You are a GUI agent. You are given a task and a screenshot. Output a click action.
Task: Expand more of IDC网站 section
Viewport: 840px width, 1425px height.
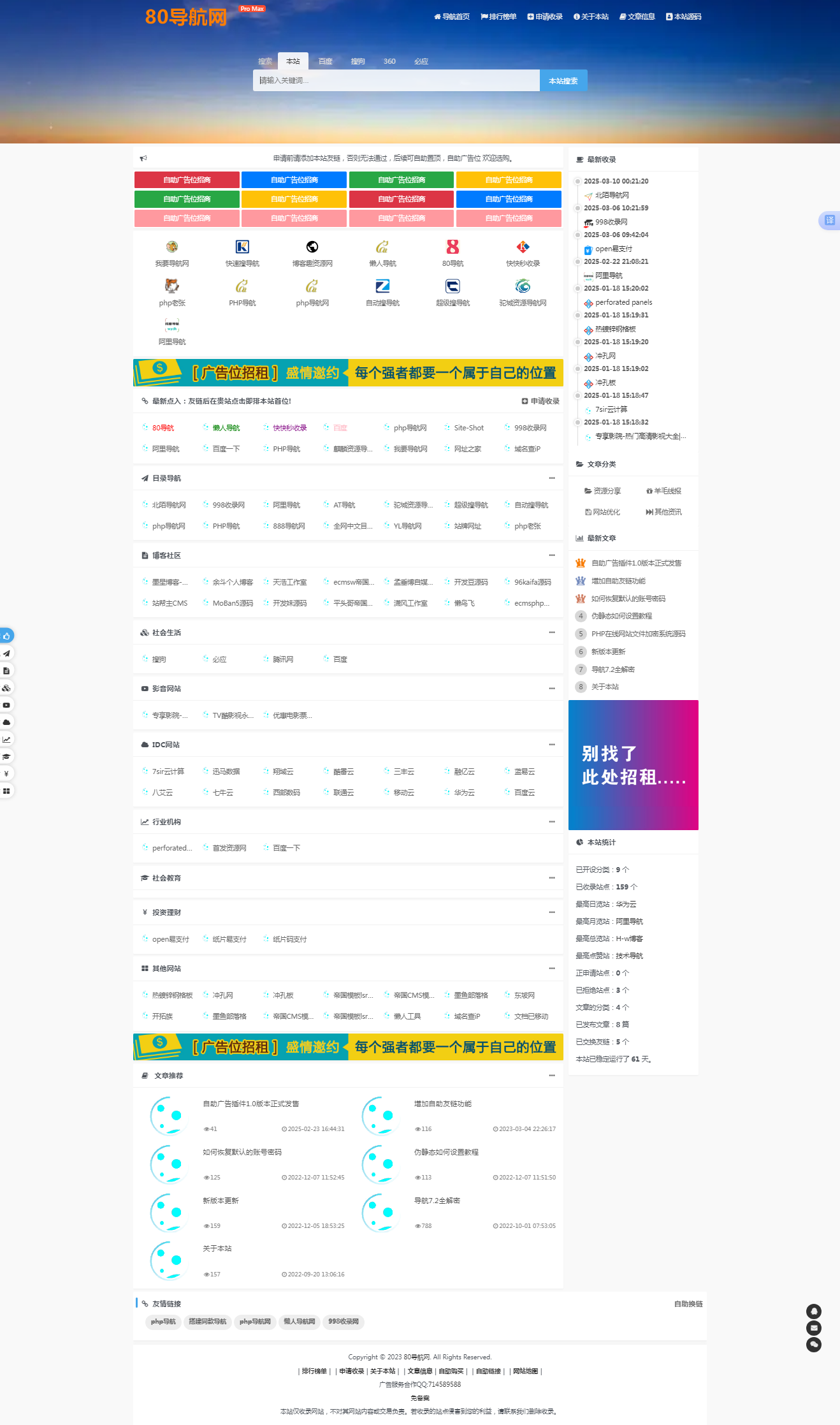(552, 744)
